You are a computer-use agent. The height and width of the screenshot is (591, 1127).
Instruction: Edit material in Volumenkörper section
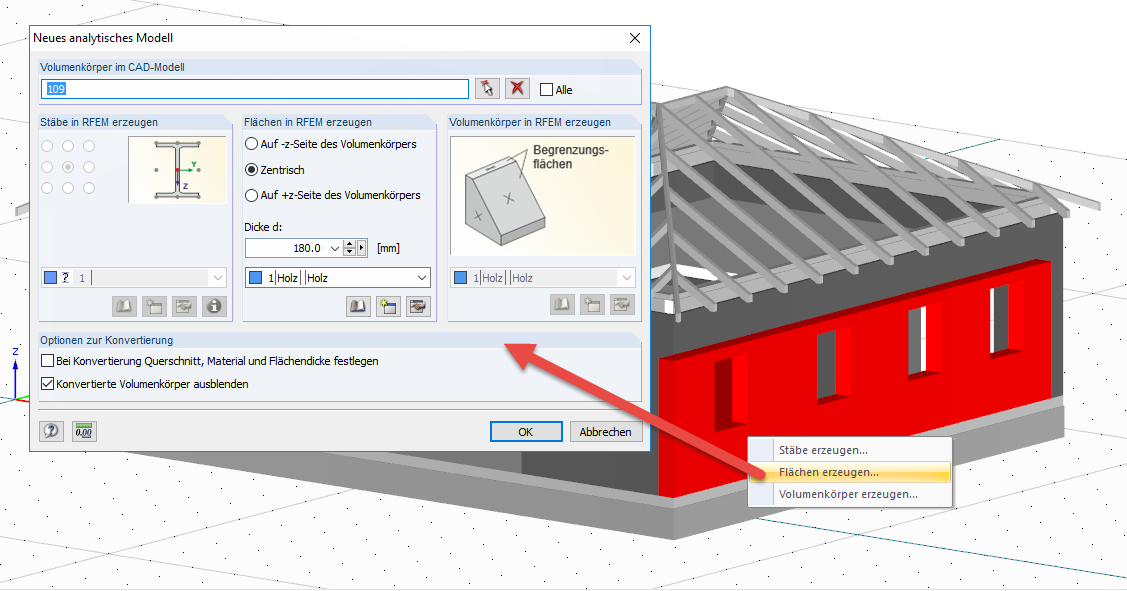point(622,305)
